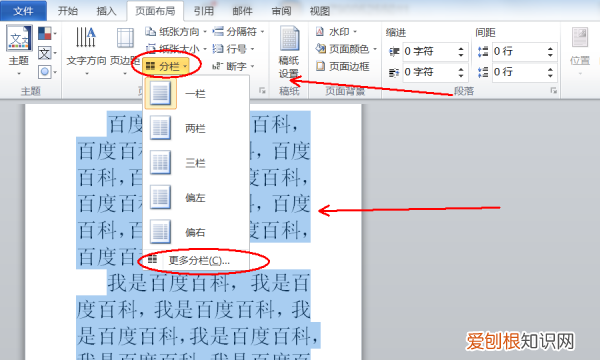Open theme colors dropdown
The image size is (600, 360).
pyautogui.click(x=47, y=33)
